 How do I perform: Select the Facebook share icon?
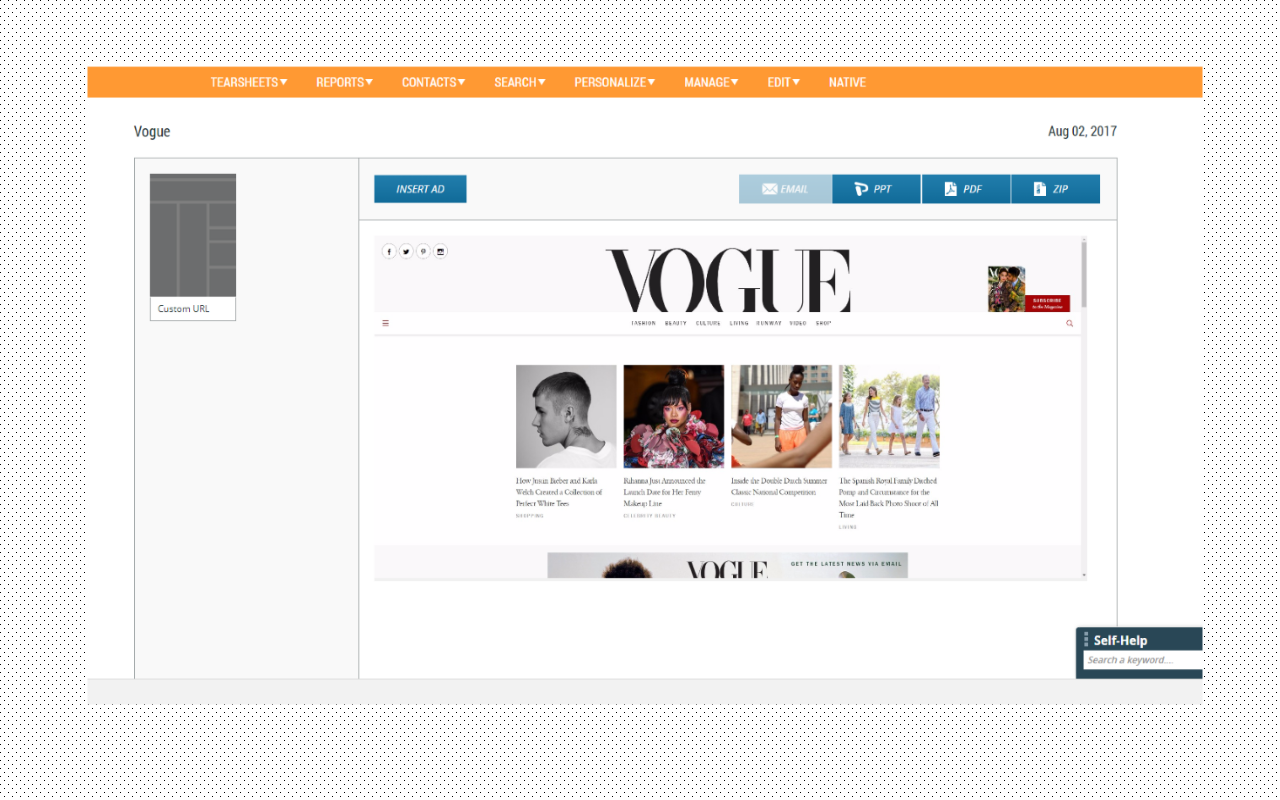(389, 251)
